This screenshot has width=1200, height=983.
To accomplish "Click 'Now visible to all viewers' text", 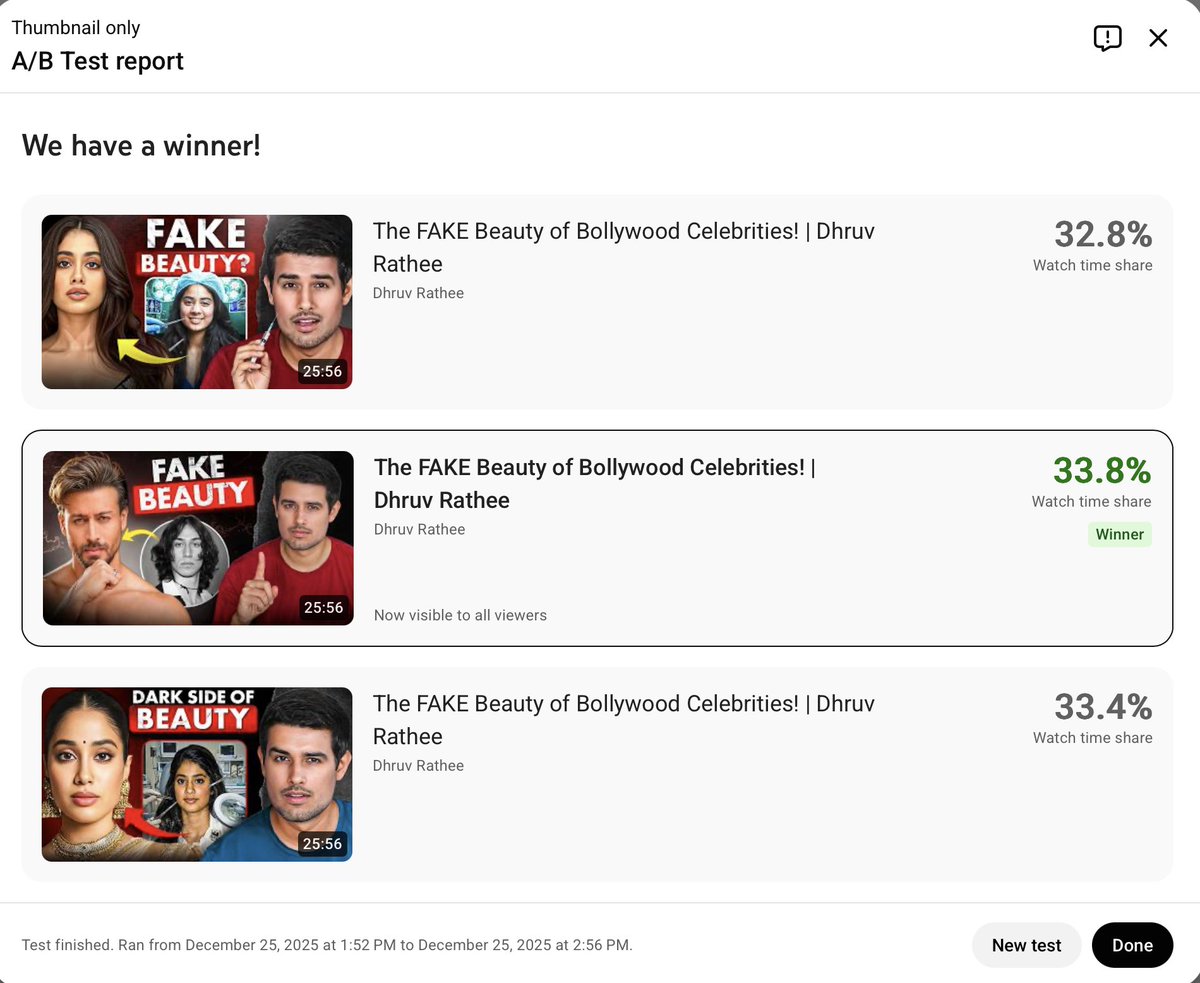I will point(460,615).
